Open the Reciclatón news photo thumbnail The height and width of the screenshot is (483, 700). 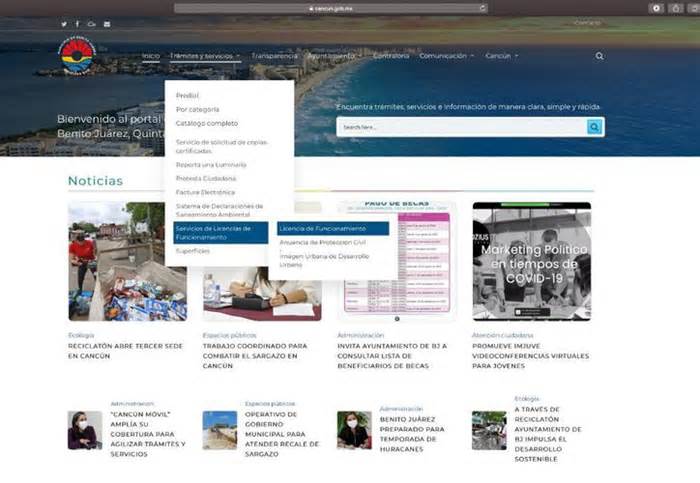(x=127, y=261)
